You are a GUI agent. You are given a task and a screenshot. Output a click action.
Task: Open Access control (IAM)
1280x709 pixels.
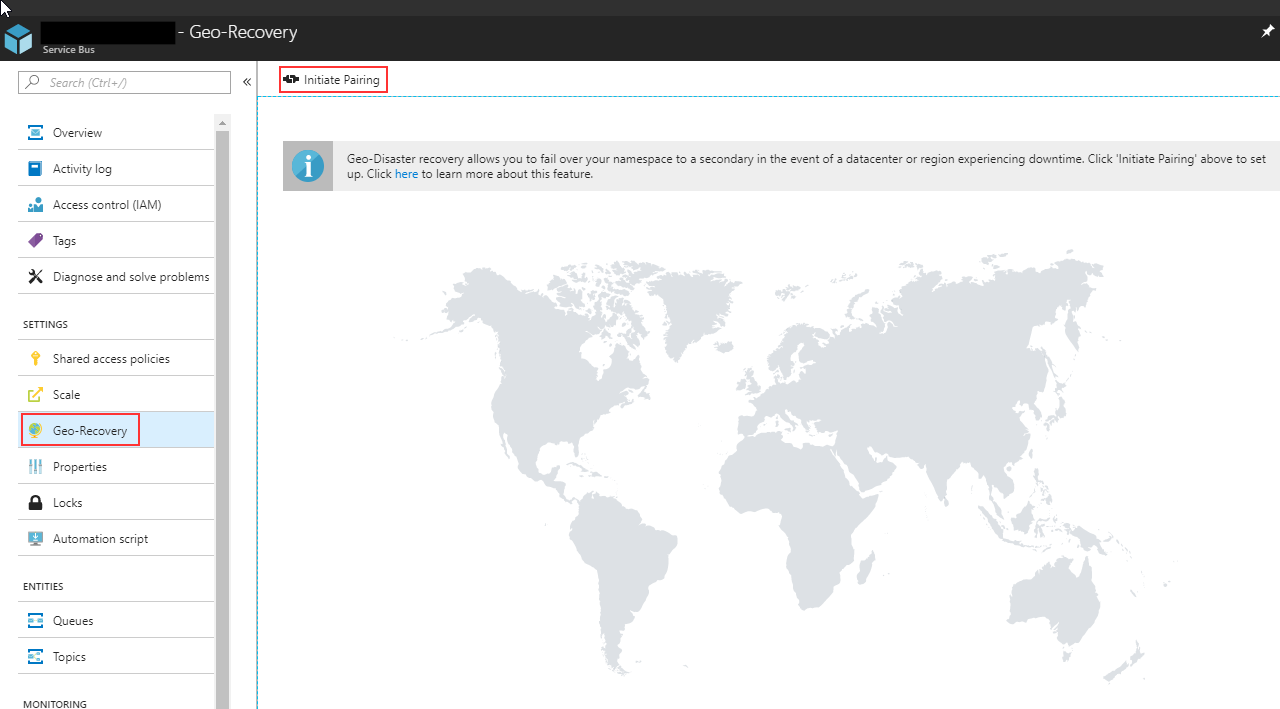tap(116, 204)
